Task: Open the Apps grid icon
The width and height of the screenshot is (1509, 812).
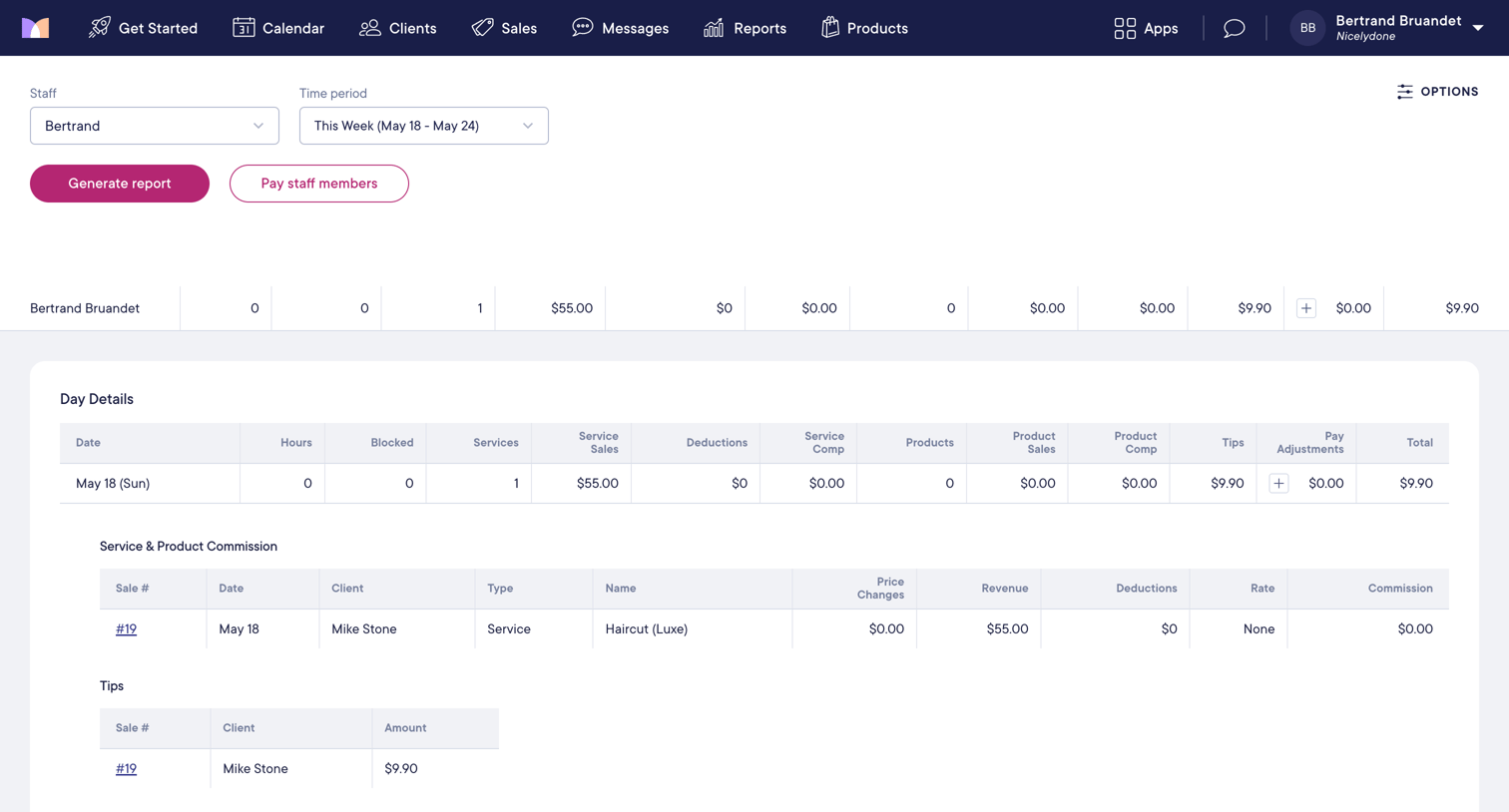Action: 1125,28
